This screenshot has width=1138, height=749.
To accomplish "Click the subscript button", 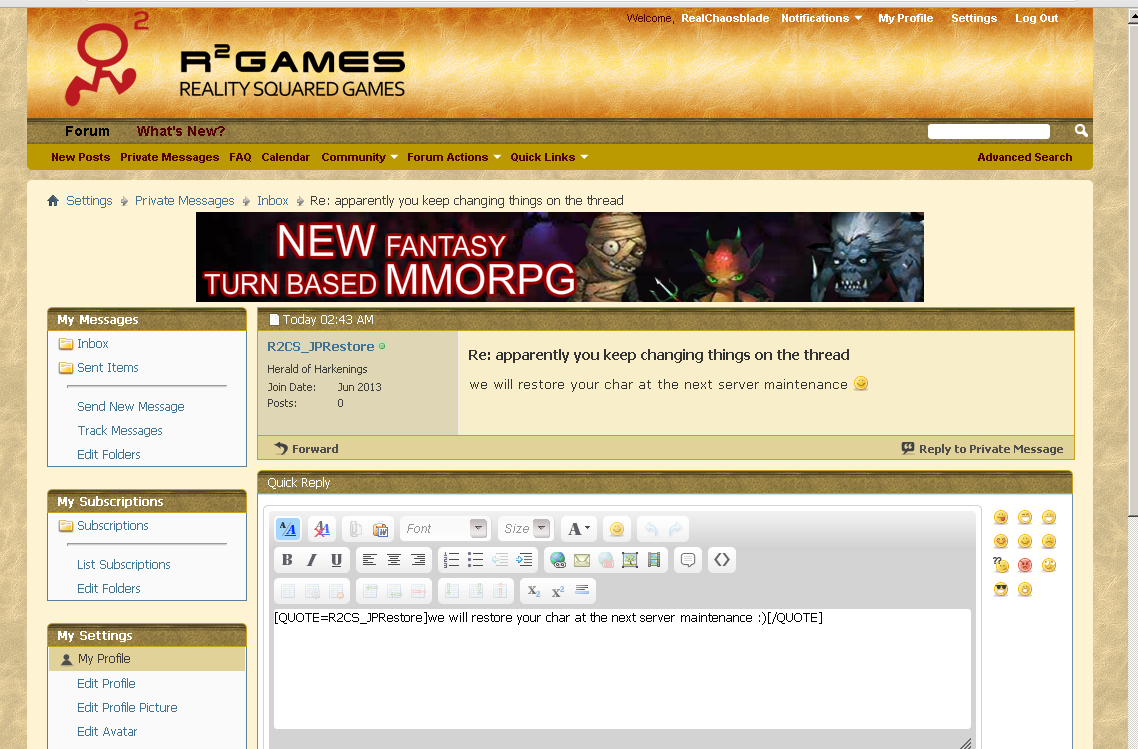I will 533,591.
